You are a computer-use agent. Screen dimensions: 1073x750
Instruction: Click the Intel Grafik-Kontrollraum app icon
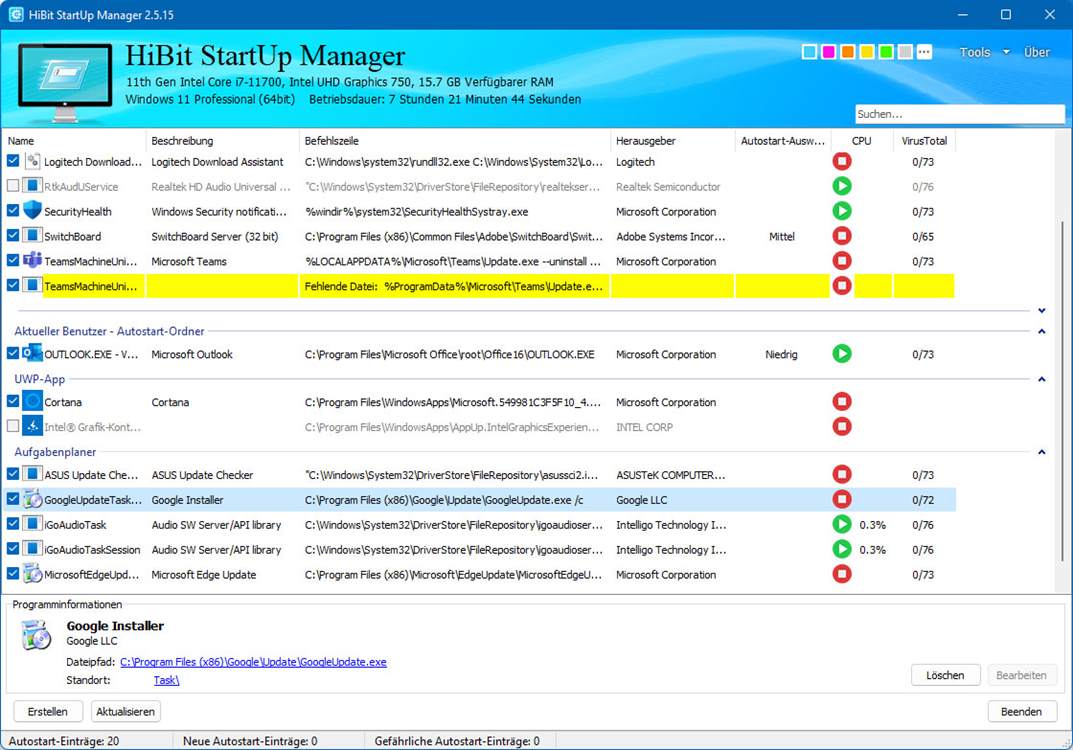coord(32,426)
